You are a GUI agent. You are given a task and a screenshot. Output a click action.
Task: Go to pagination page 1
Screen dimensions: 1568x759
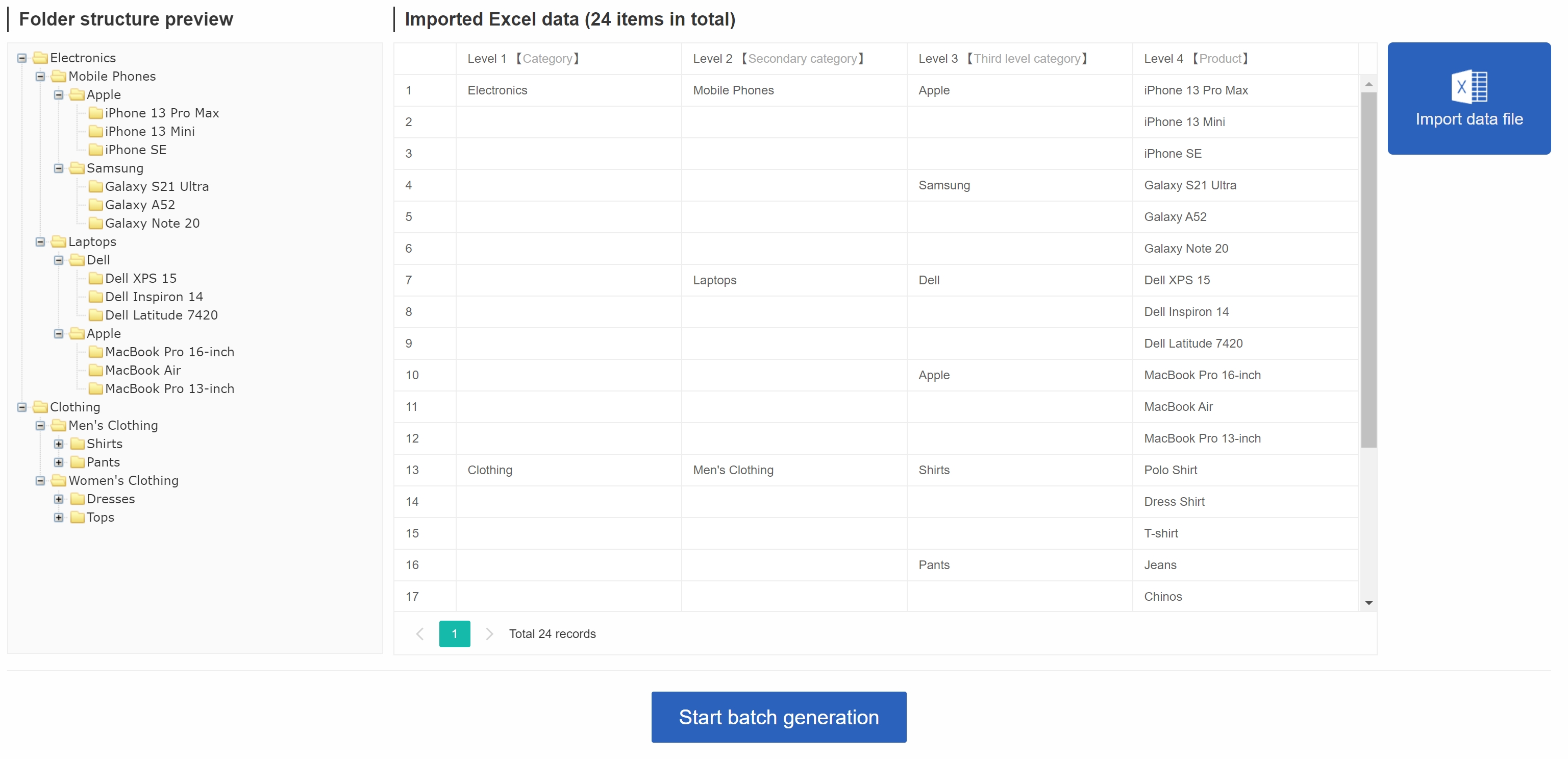click(454, 633)
